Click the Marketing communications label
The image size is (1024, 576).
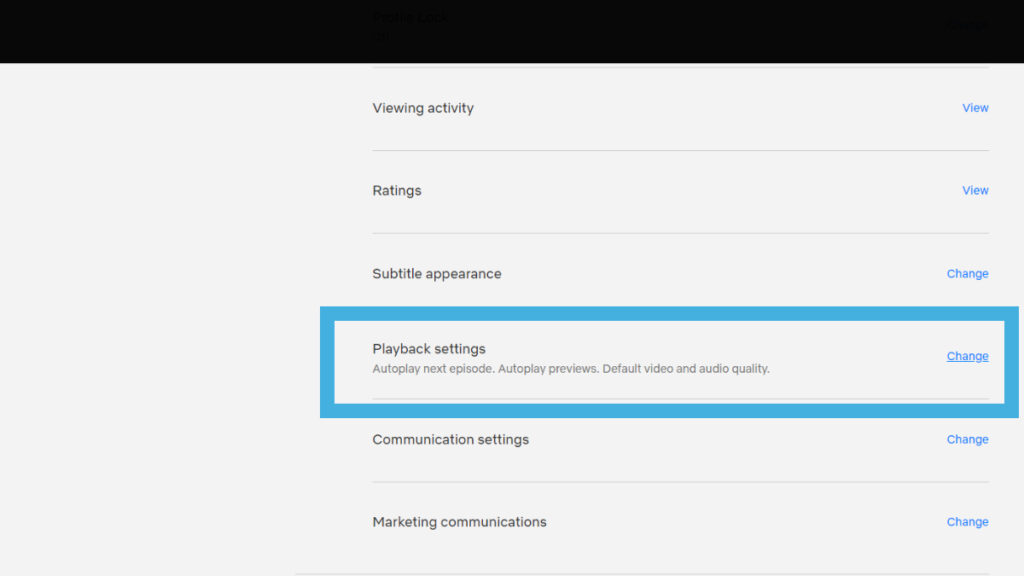(x=459, y=521)
